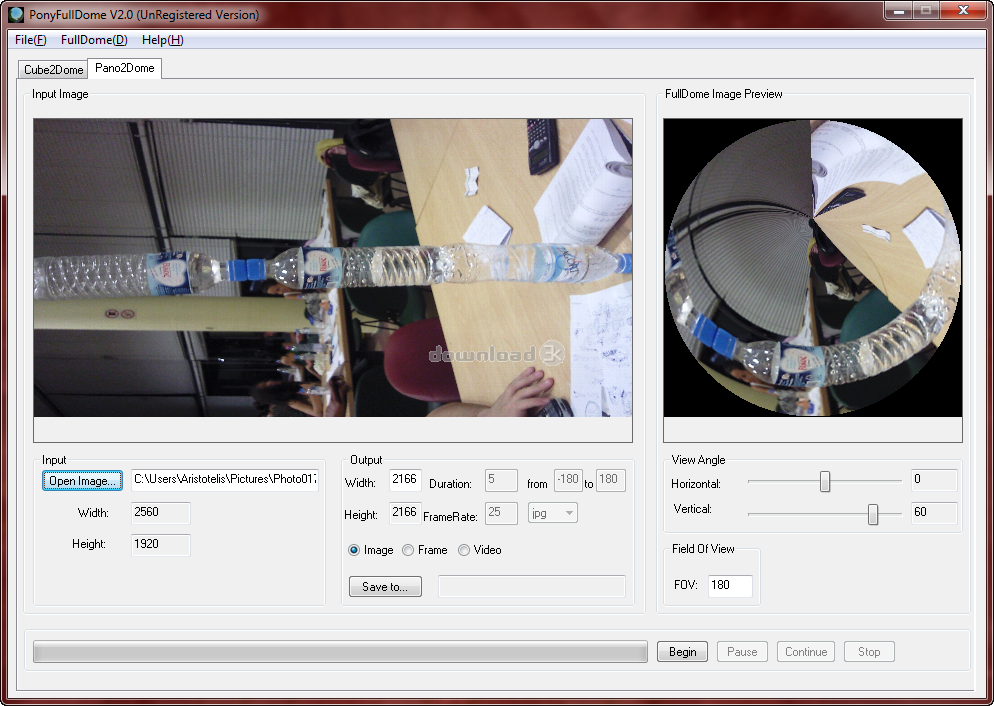Open the Help menu
This screenshot has height=706, width=994.
[162, 40]
